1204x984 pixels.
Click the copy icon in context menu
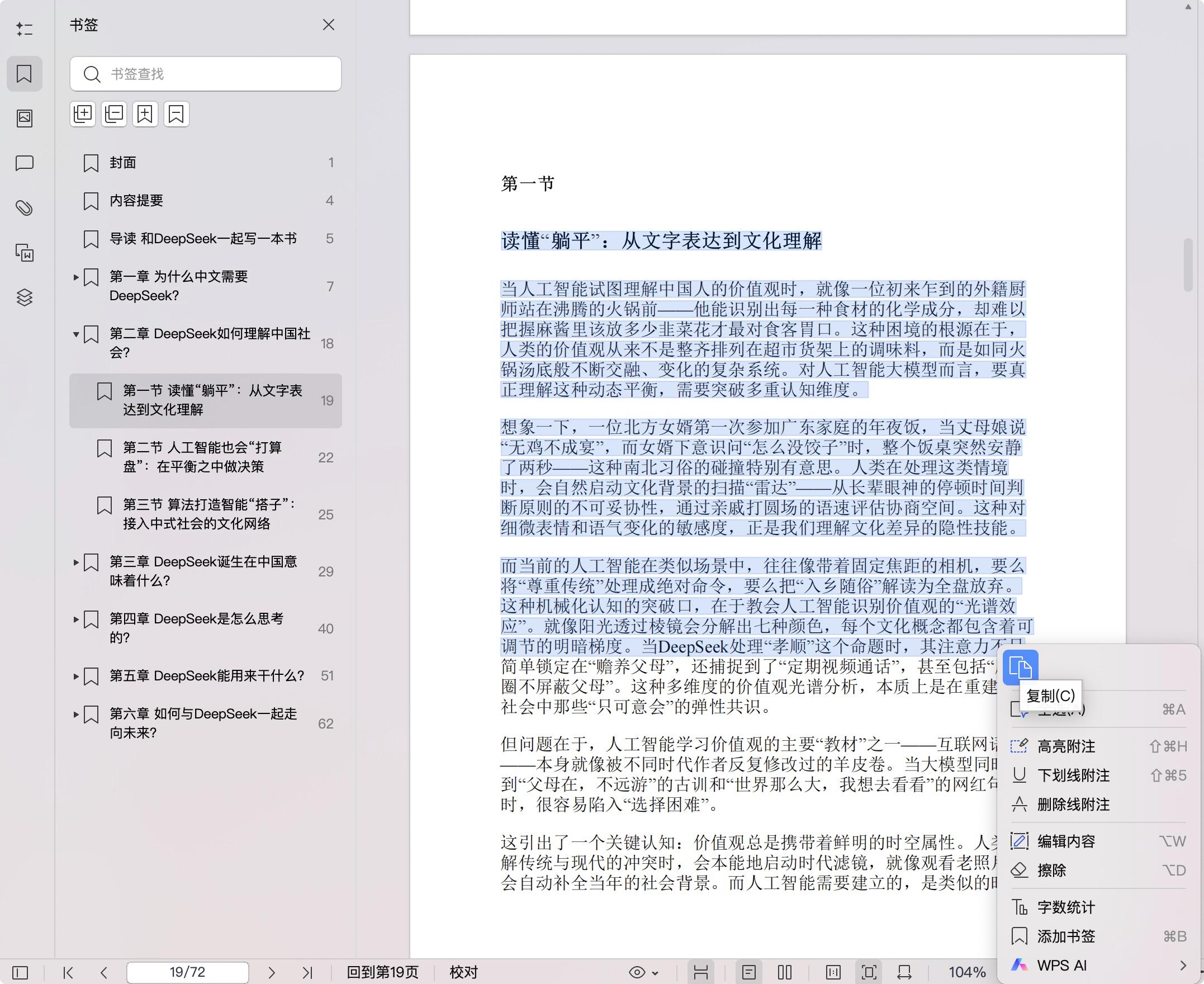point(1021,667)
